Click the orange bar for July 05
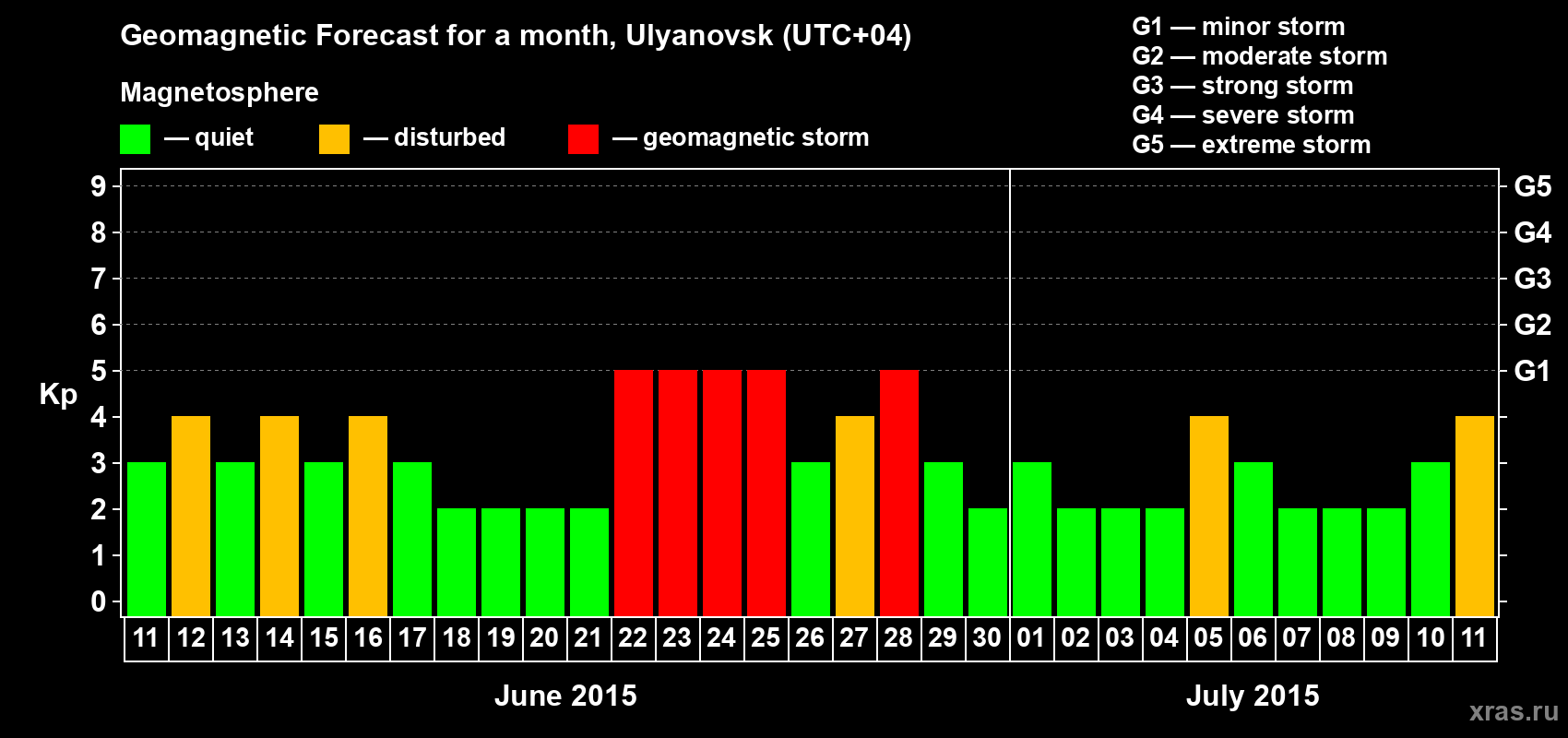Screen dimensions: 1568x738 point(1209,516)
